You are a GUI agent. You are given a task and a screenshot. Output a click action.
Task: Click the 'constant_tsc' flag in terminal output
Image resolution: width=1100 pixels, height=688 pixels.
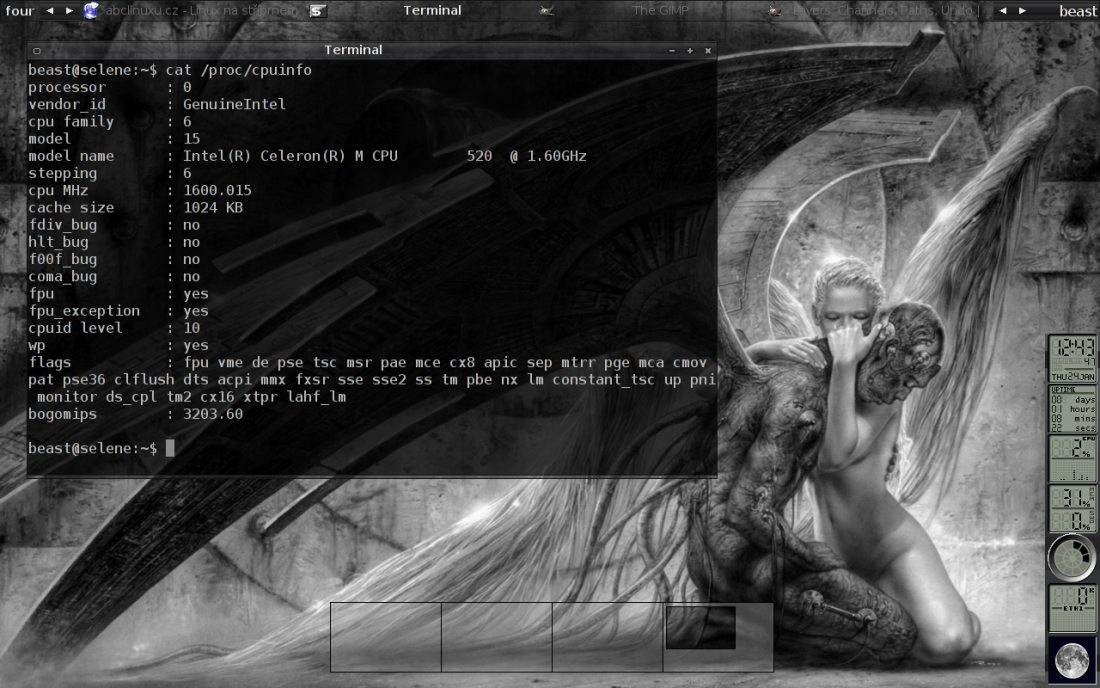click(x=603, y=380)
